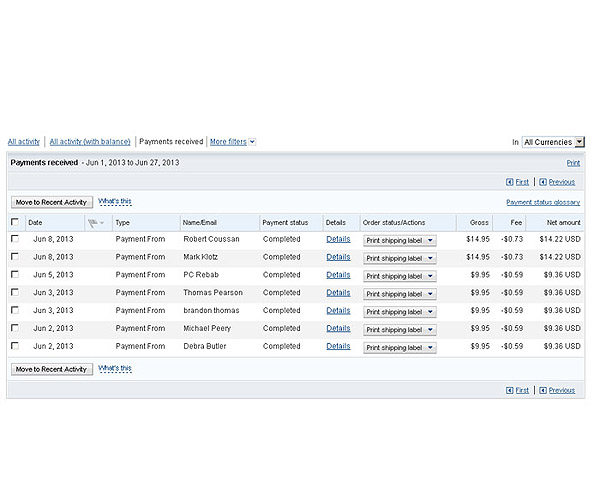Click the Print link
This screenshot has width=600, height=501.
tap(573, 162)
